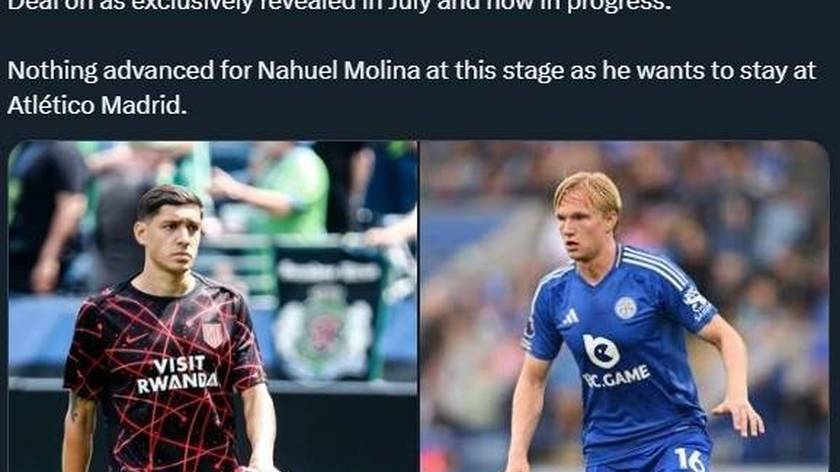Click the partially cut-off top tweet line

point(339,6)
